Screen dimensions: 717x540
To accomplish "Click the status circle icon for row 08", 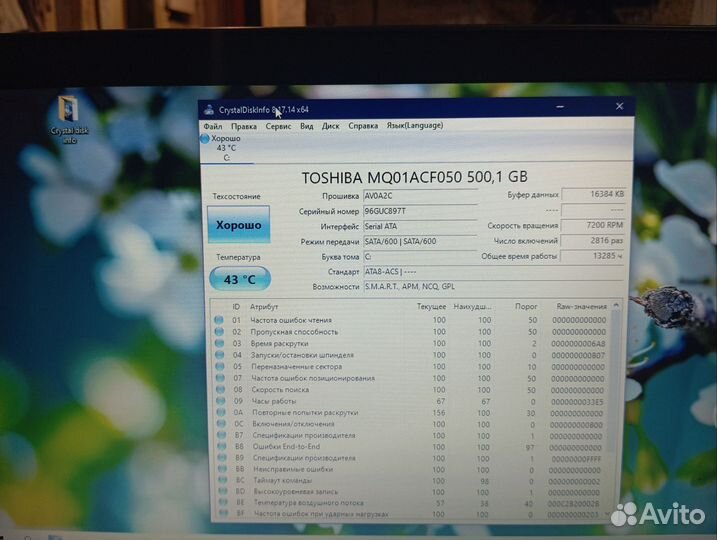I will pyautogui.click(x=221, y=390).
